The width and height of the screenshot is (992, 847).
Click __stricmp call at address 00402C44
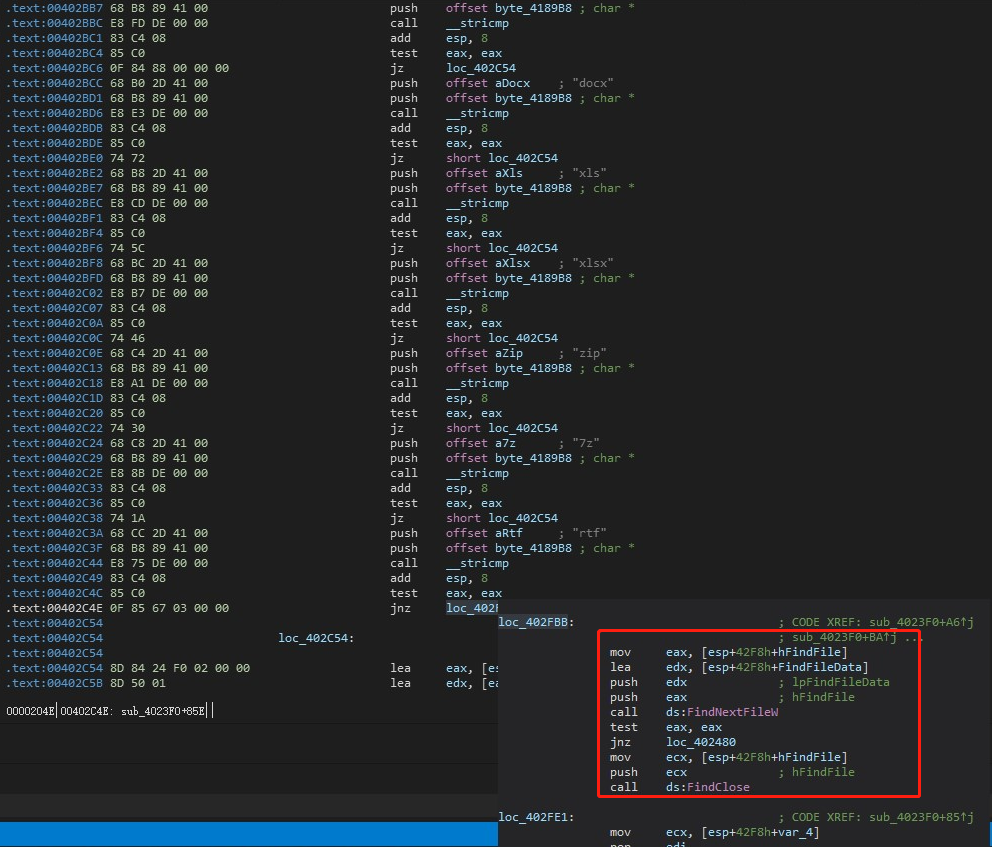click(477, 562)
